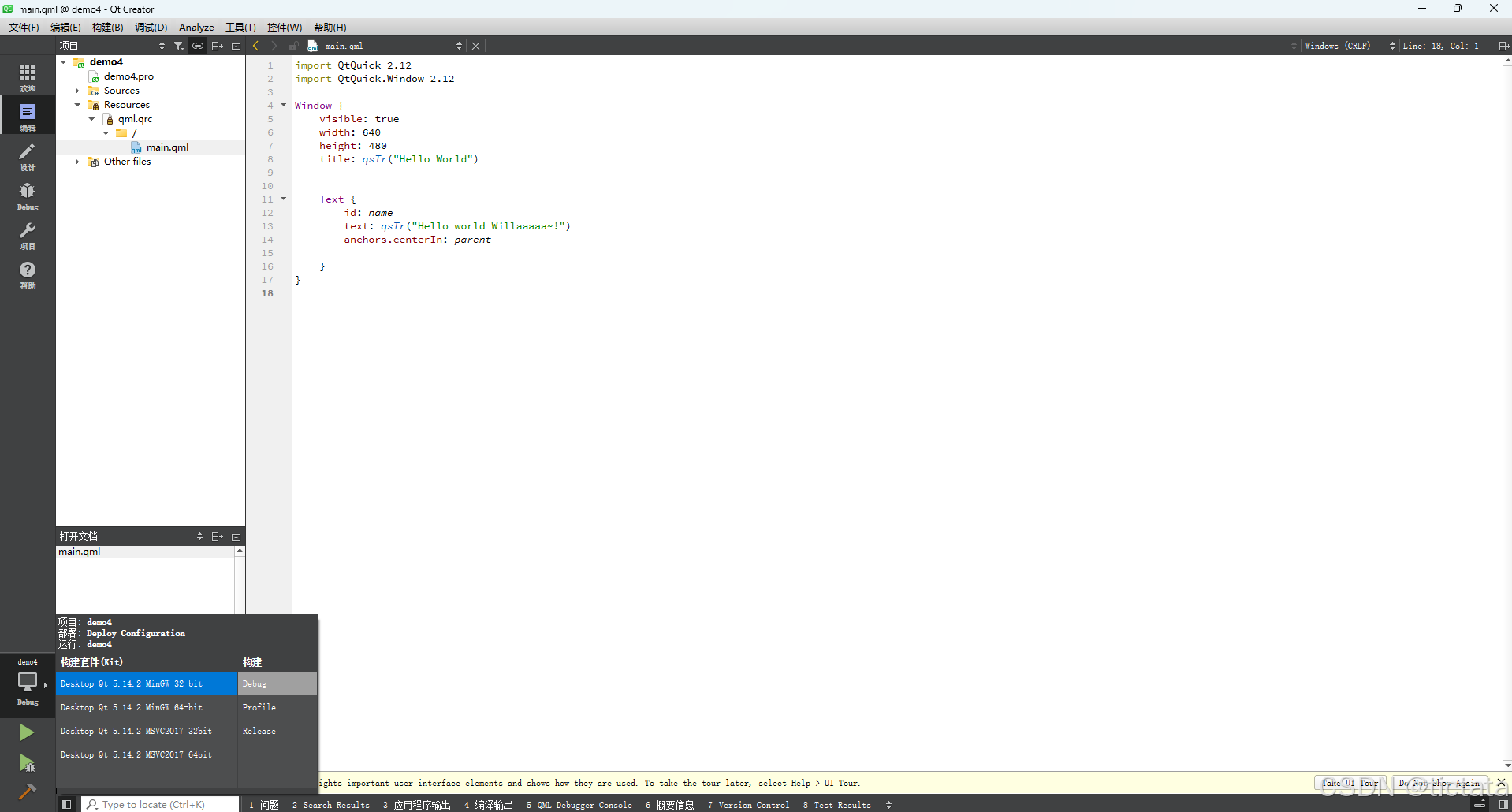Build the project with hammer icon
Image resolution: width=1512 pixels, height=812 pixels.
(27, 792)
